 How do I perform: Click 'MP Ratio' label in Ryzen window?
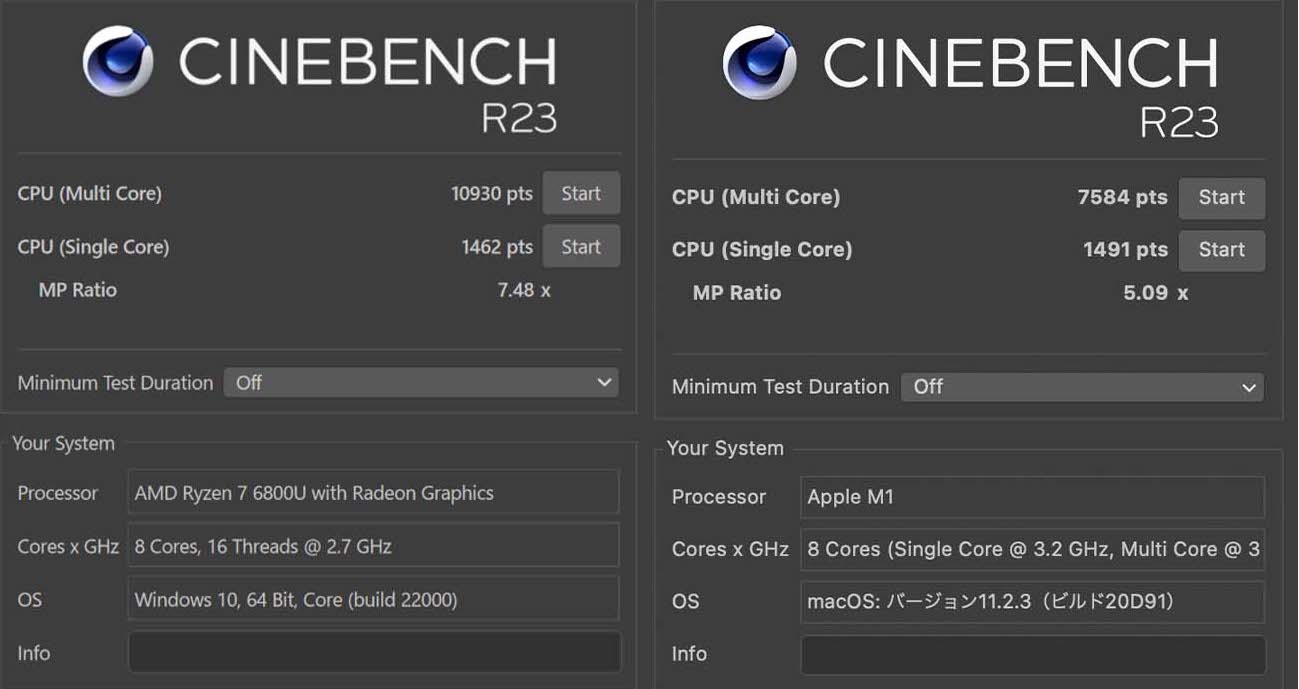78,290
